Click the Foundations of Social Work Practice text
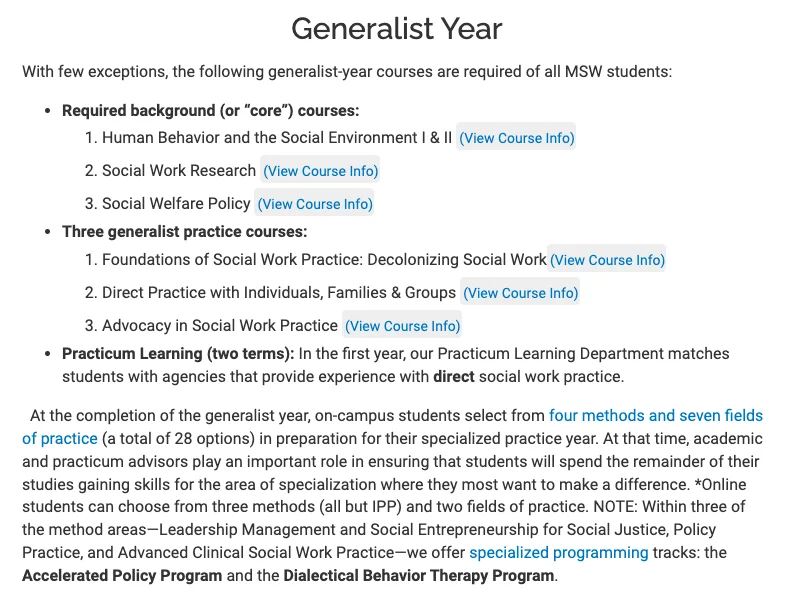The width and height of the screenshot is (788, 596). 324,260
